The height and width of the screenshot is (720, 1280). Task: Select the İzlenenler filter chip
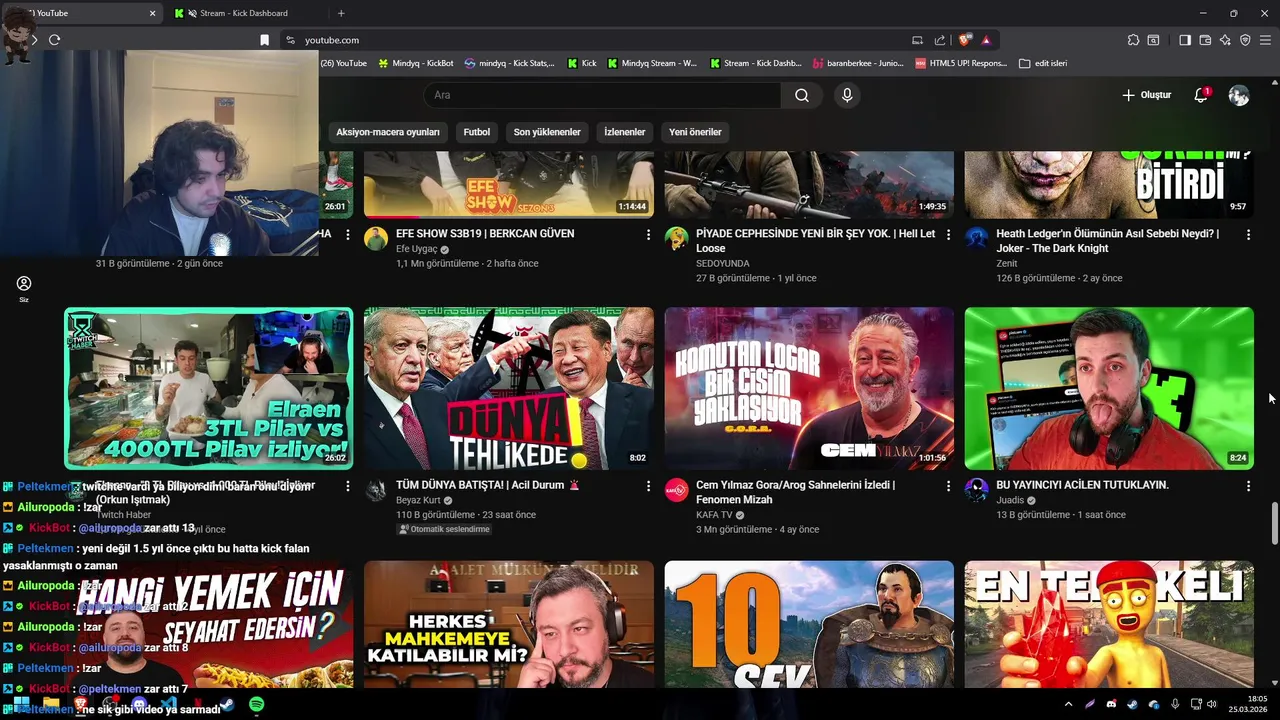(625, 132)
